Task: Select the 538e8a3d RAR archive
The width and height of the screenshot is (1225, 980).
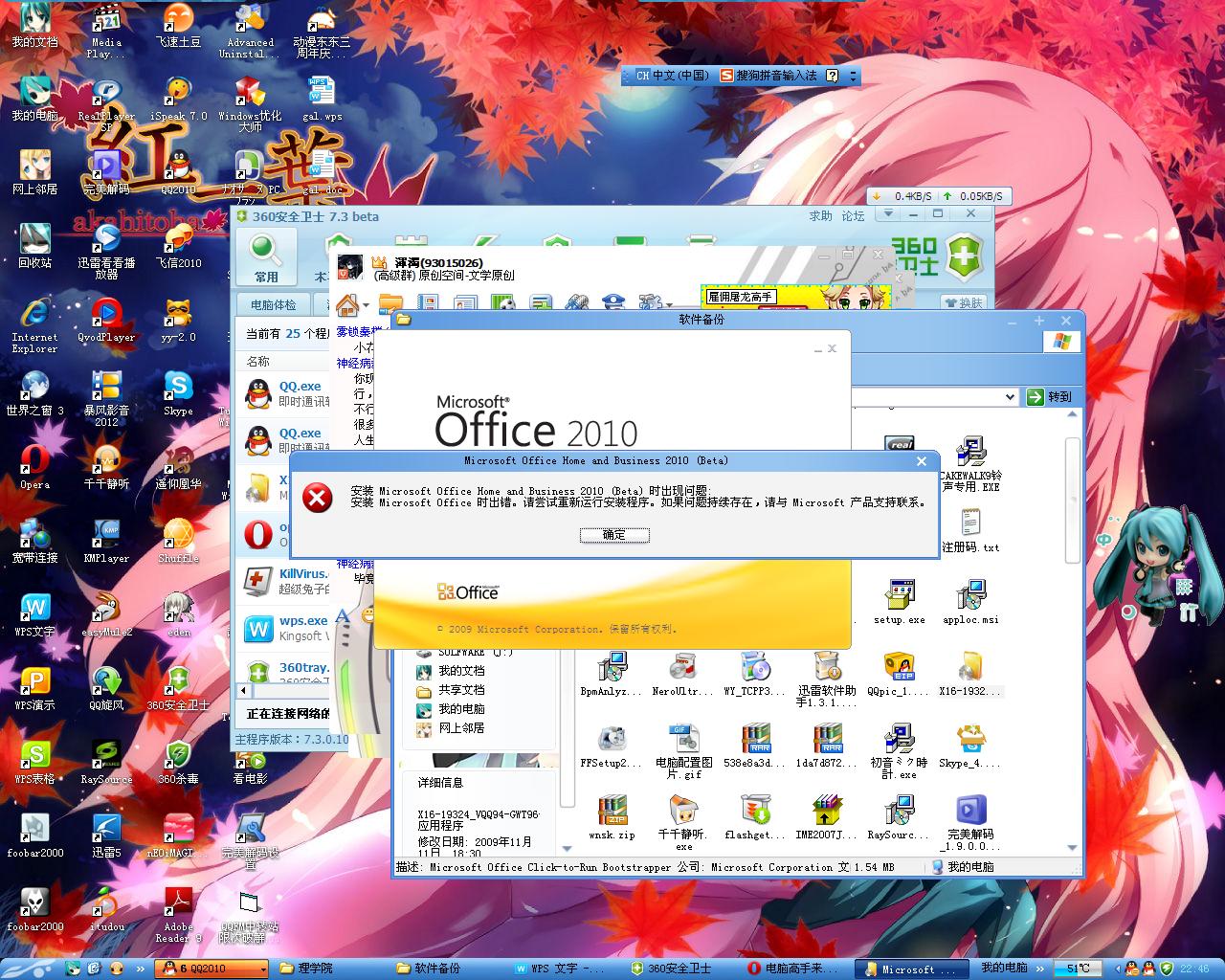Action: click(x=754, y=746)
